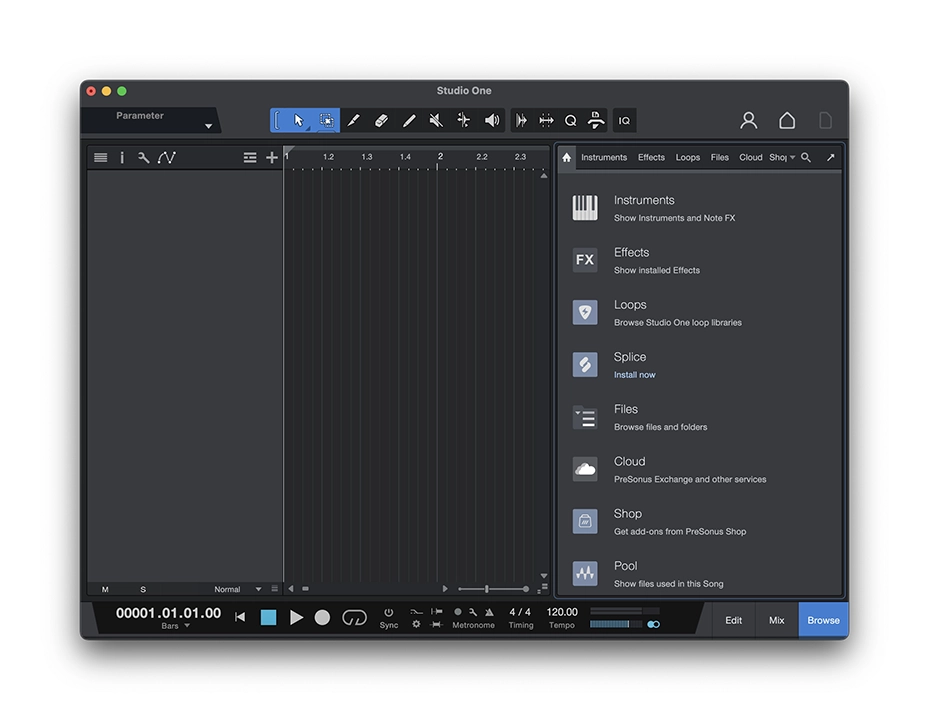
Task: Click the Add Tracks plus icon
Action: [272, 158]
